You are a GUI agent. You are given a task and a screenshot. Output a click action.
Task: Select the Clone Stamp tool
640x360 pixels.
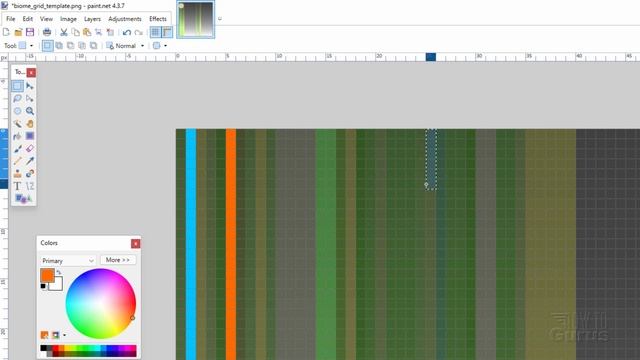point(17,174)
